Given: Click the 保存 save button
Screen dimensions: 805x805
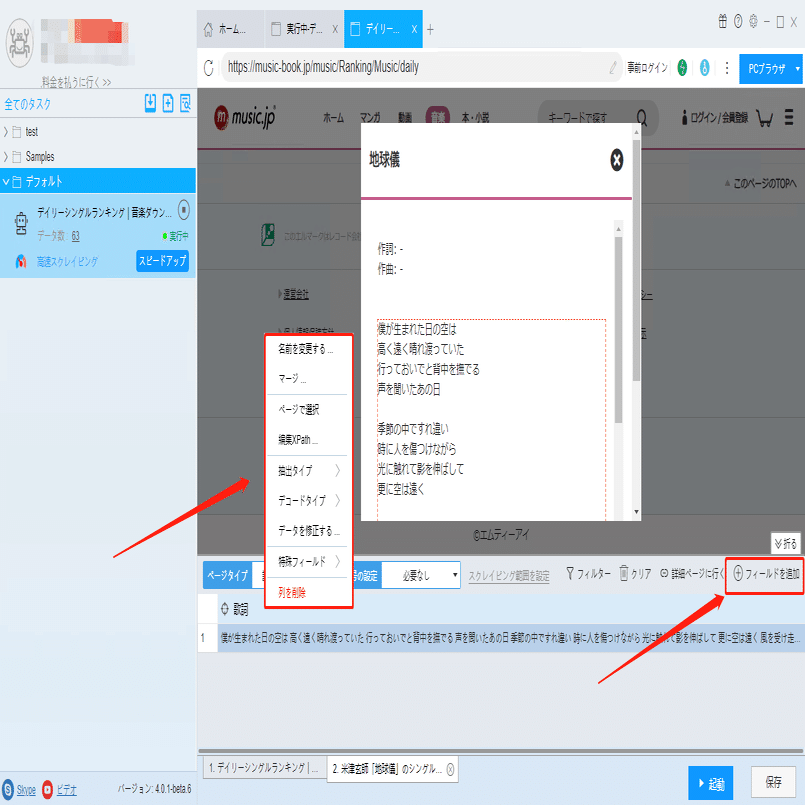Looking at the screenshot, I should [x=773, y=781].
